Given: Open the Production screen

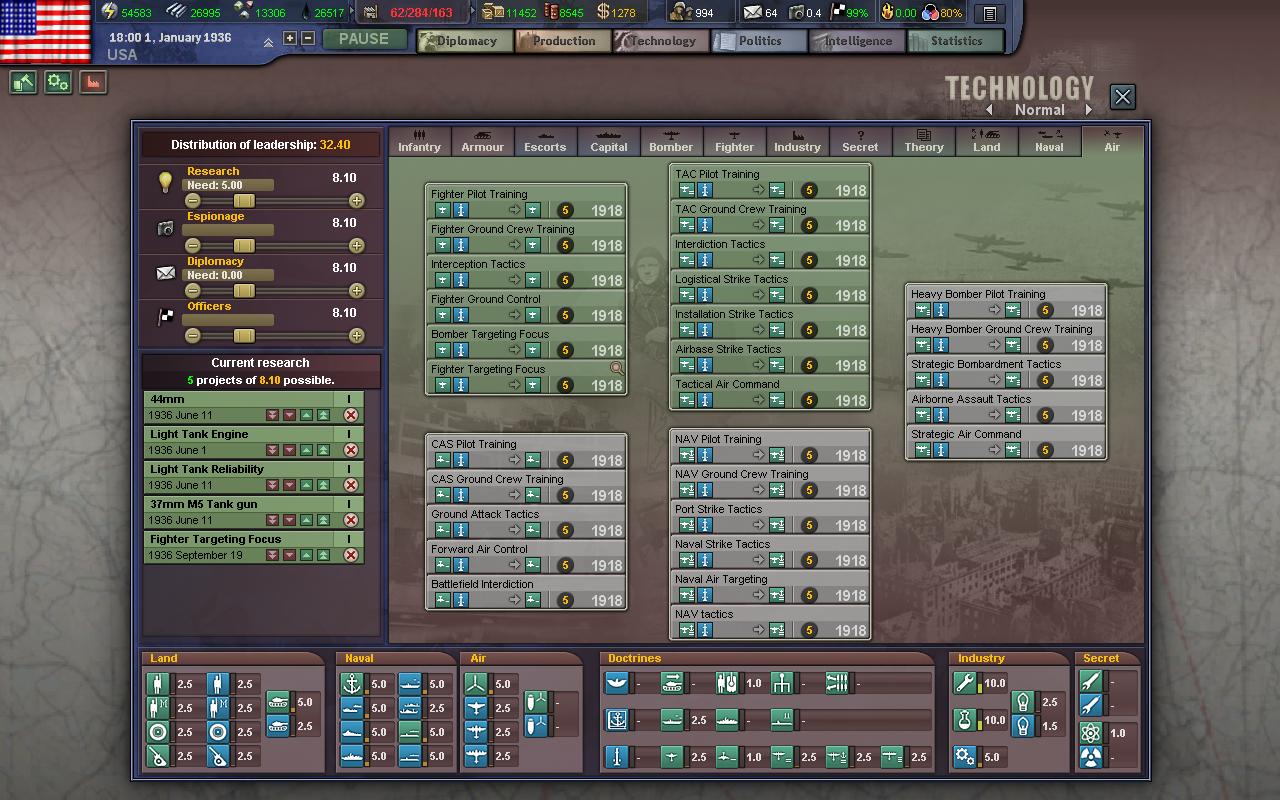Looking at the screenshot, I should (x=563, y=41).
